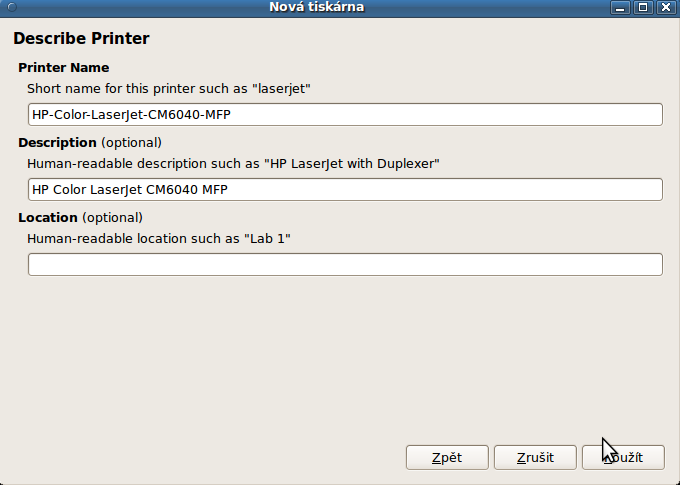Click '(optional)' text beside Description label
Image resolution: width=680 pixels, height=485 pixels.
[131, 142]
